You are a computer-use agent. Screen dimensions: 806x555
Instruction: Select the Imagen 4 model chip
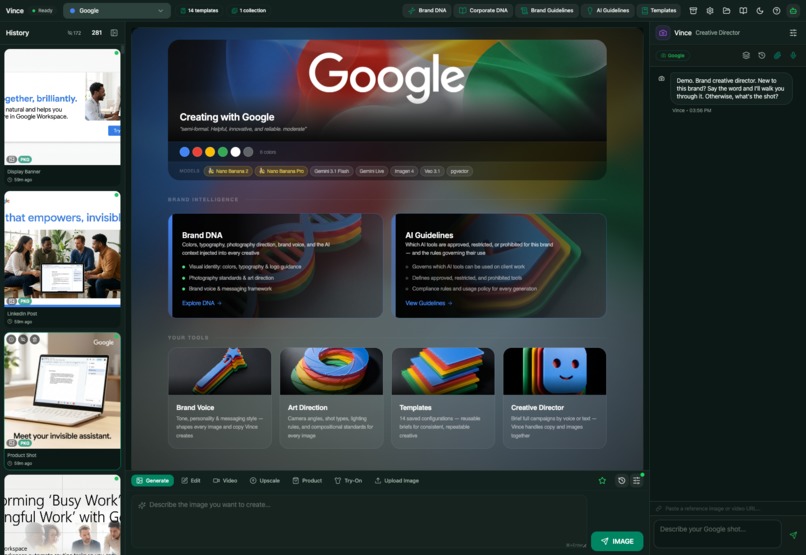tap(404, 171)
